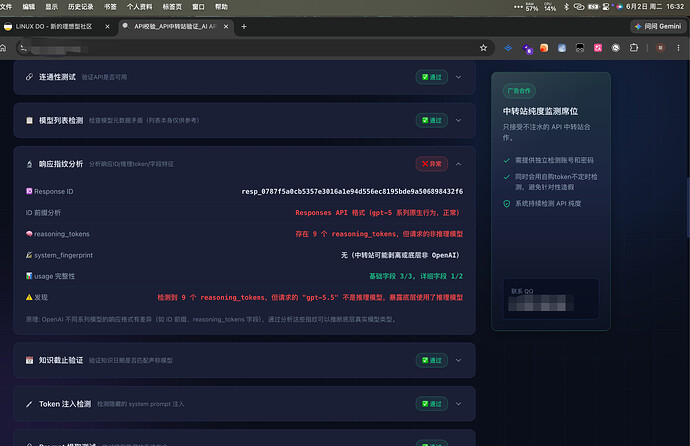The height and width of the screenshot is (446, 690).
Task: Click the pencil icon beside Token 注入检测
Action: pyautogui.click(x=29, y=404)
